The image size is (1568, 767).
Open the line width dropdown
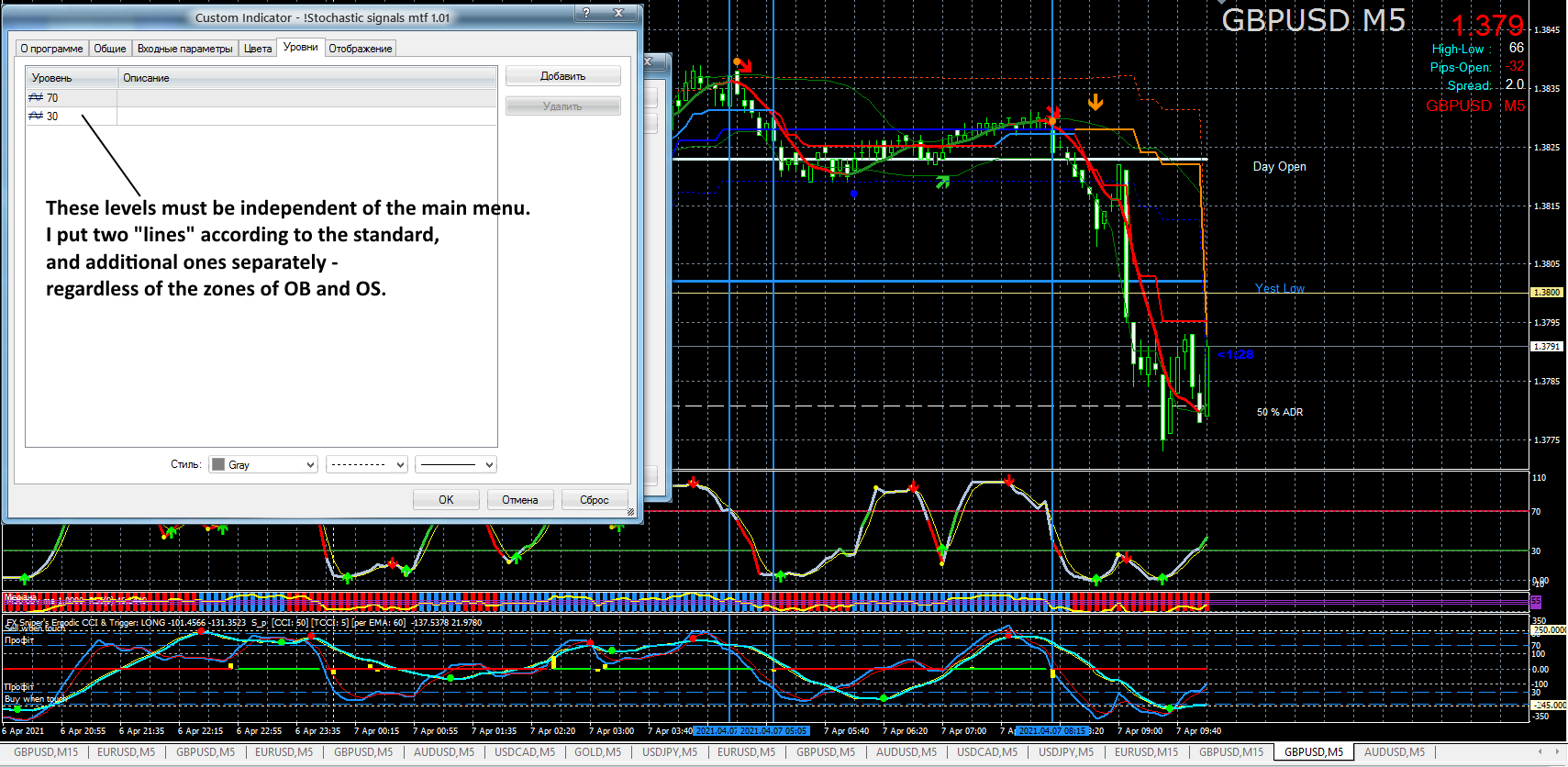(x=456, y=465)
